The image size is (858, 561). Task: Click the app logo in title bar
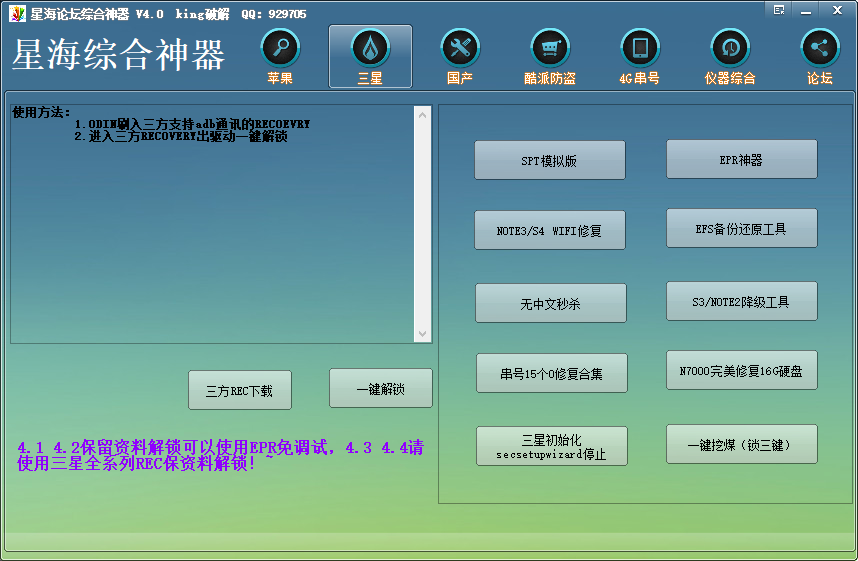point(17,14)
